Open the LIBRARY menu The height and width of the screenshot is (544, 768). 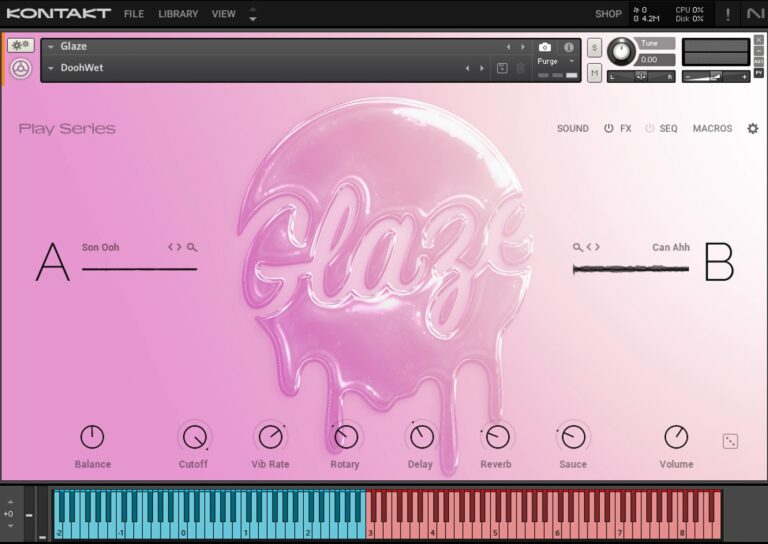(x=178, y=14)
